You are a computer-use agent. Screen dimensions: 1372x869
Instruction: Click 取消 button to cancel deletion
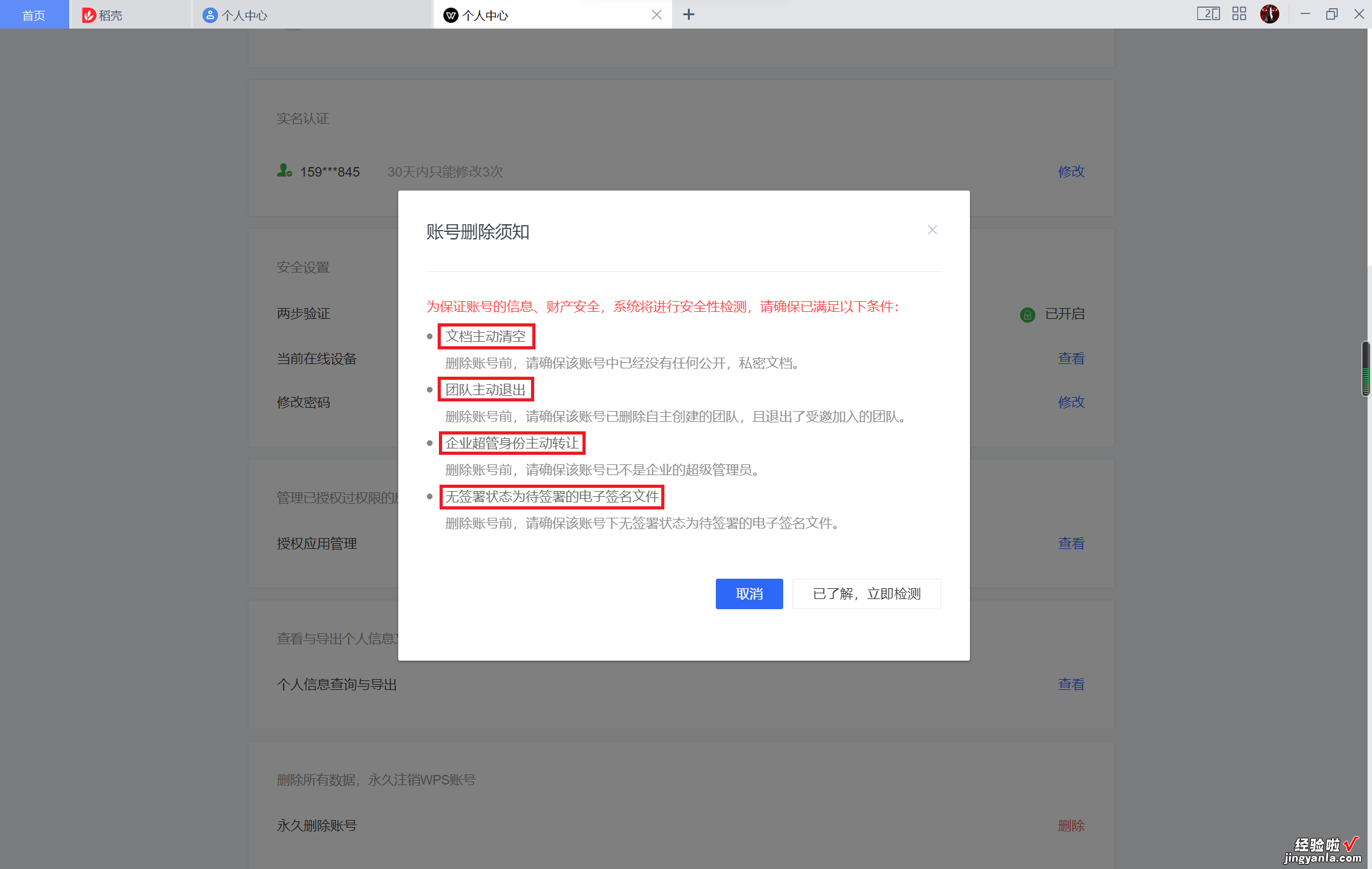[750, 593]
